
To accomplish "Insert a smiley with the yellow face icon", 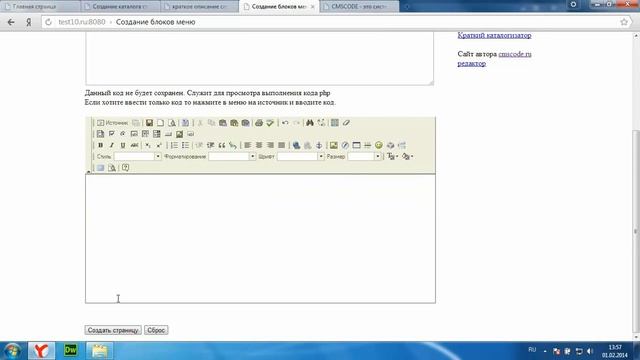I will (x=379, y=145).
